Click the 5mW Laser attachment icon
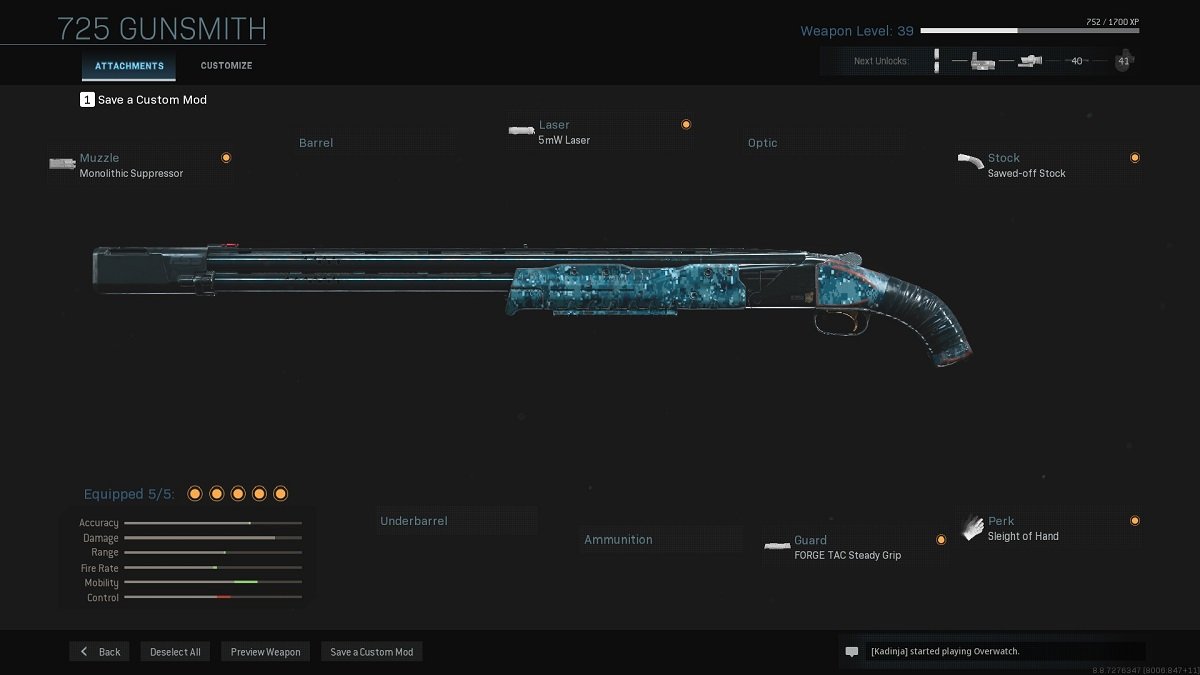Screen dimensions: 1200x675 (x=521, y=130)
